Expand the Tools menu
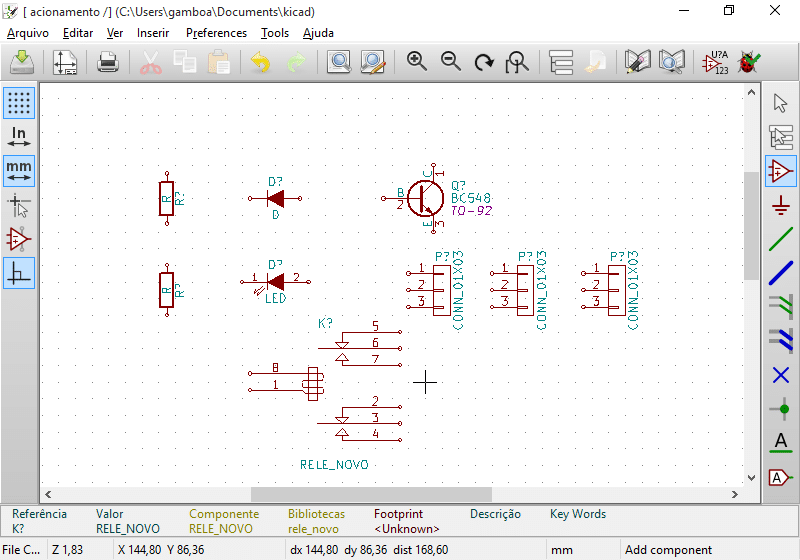The height and width of the screenshot is (560, 800). [274, 32]
